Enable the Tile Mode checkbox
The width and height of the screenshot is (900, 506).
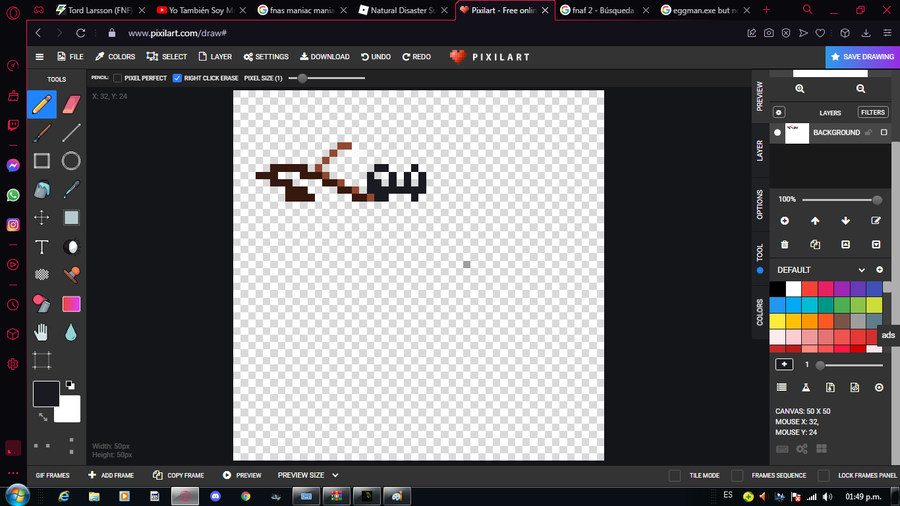point(674,475)
